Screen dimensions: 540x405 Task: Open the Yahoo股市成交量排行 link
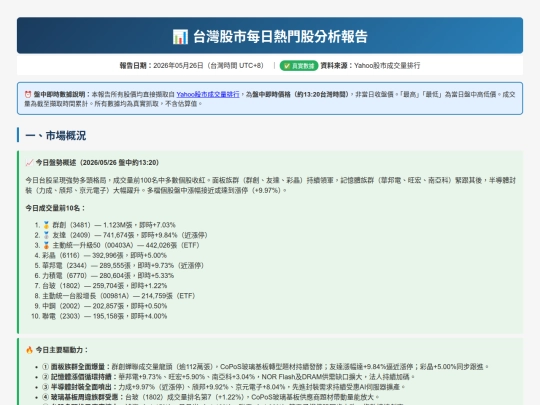(x=208, y=94)
